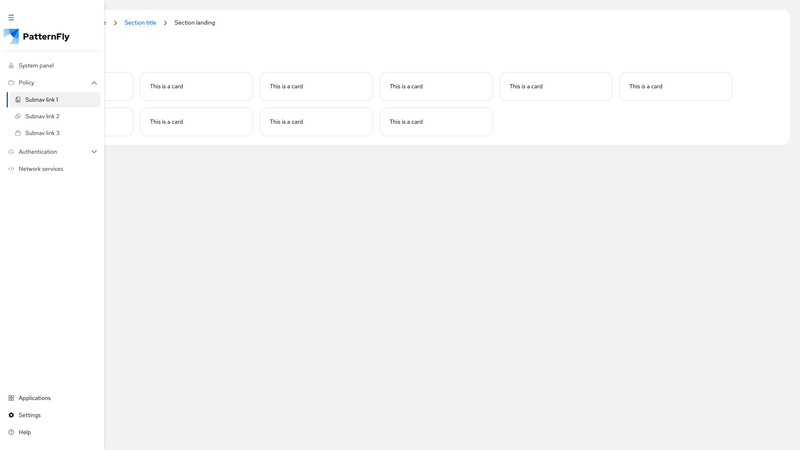The height and width of the screenshot is (450, 800).
Task: Open Applications nav item
Action: 52,398
